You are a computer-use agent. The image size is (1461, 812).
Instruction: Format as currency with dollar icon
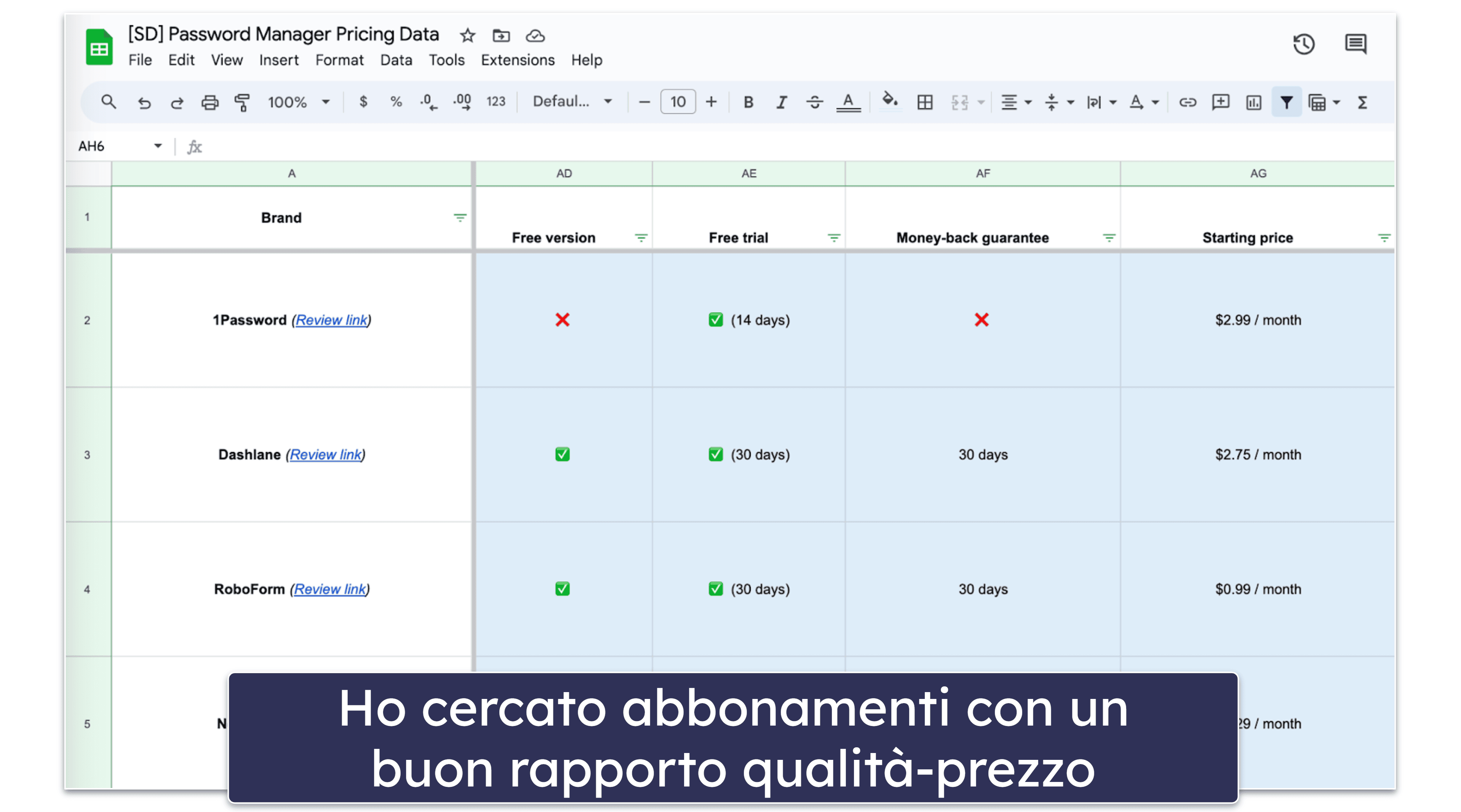coord(363,102)
